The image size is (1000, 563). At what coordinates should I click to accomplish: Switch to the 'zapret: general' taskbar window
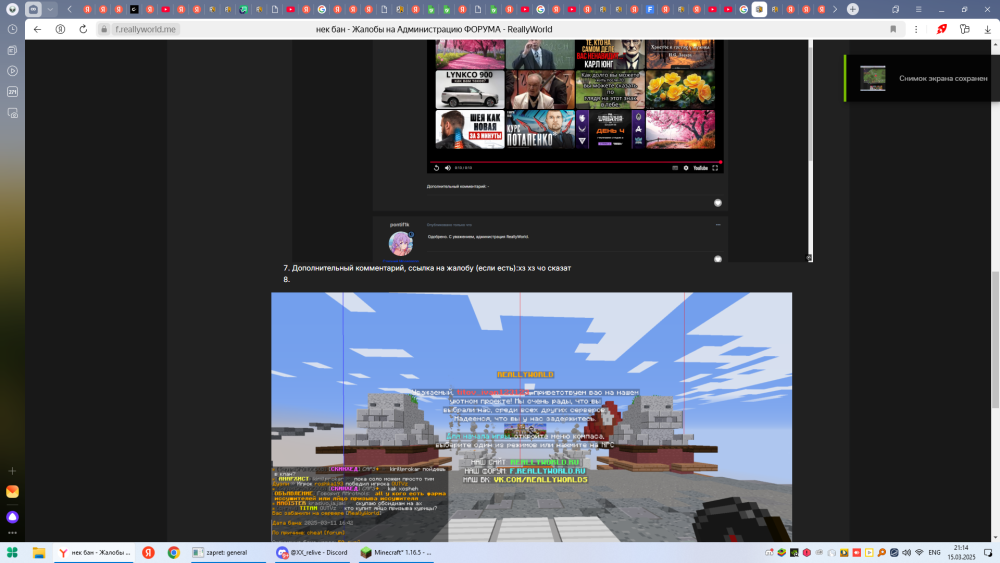[228, 553]
